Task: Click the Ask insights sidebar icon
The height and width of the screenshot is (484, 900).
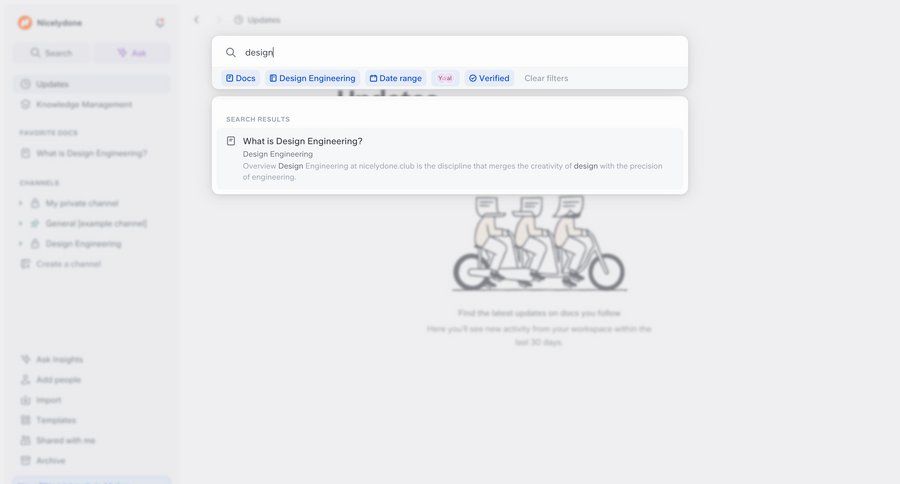Action: coord(25,359)
